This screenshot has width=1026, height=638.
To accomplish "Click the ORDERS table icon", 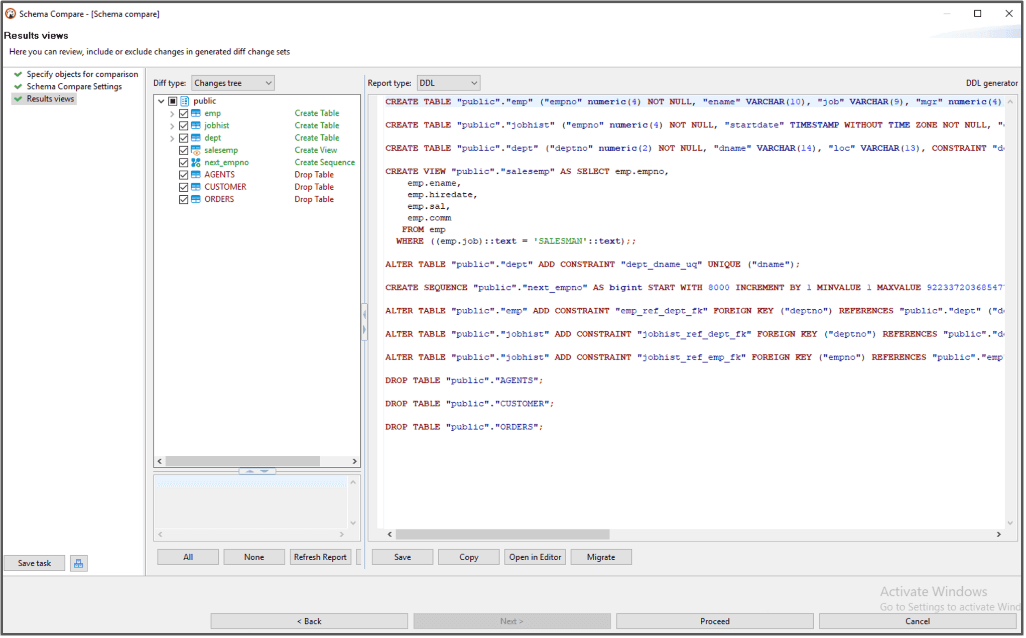I will (196, 199).
